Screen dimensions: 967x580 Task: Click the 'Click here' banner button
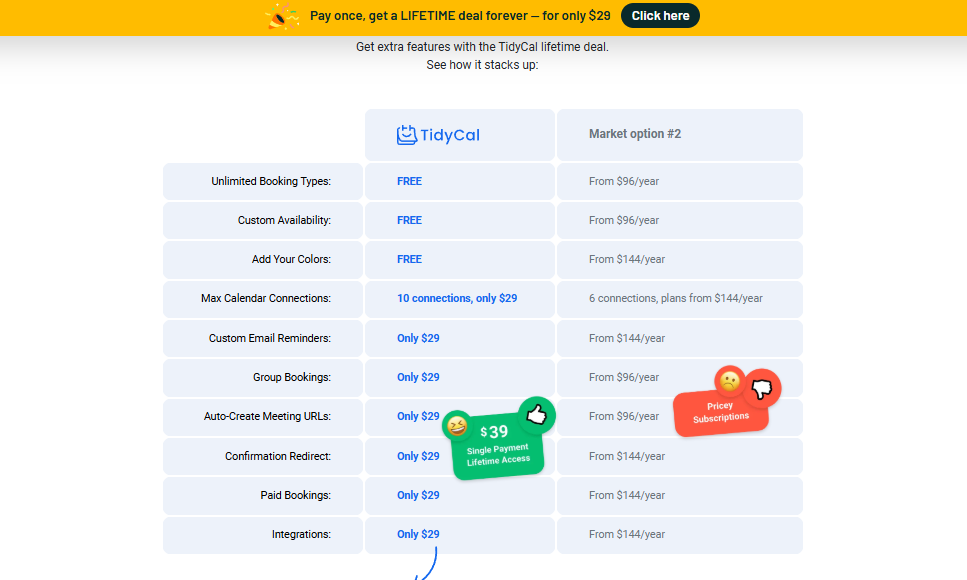point(660,16)
